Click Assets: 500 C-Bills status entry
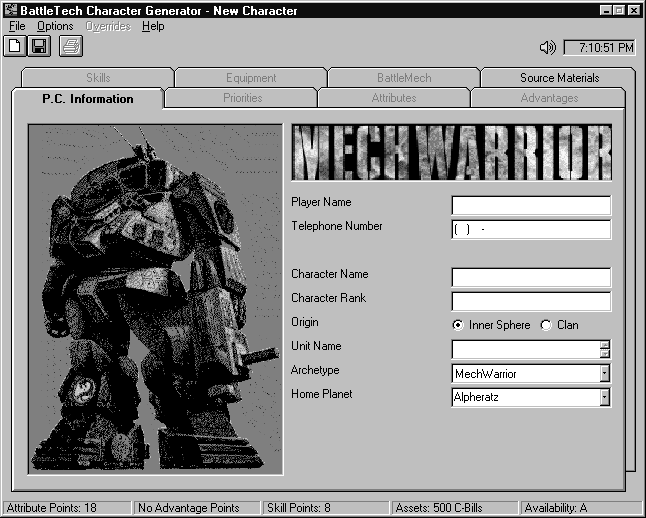 coord(454,508)
